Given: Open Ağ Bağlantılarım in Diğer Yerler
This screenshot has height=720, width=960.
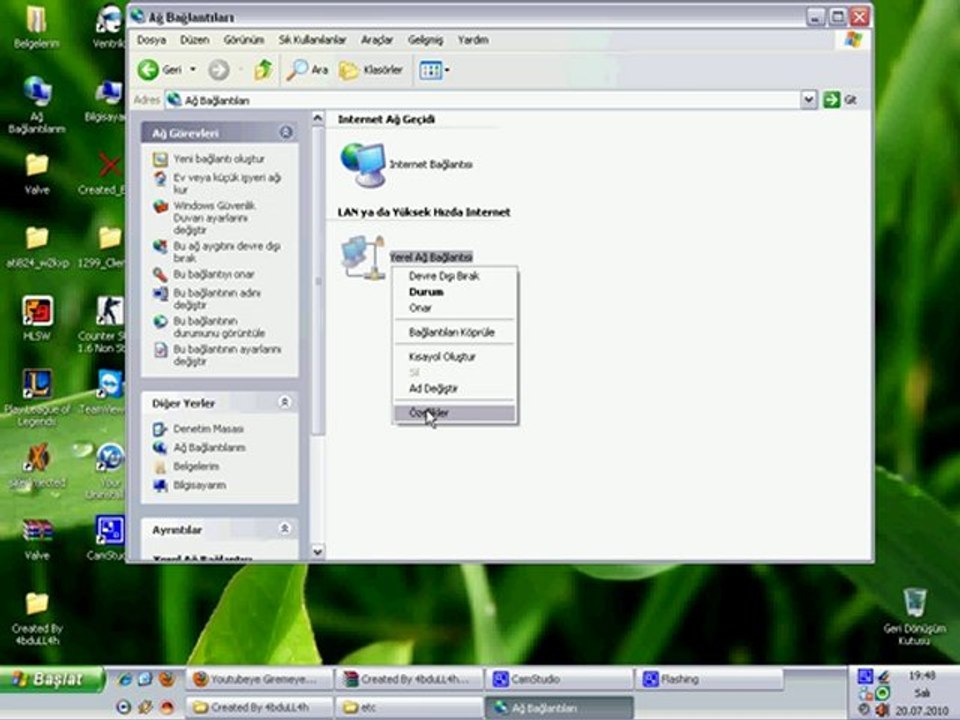Looking at the screenshot, I should click(x=209, y=448).
